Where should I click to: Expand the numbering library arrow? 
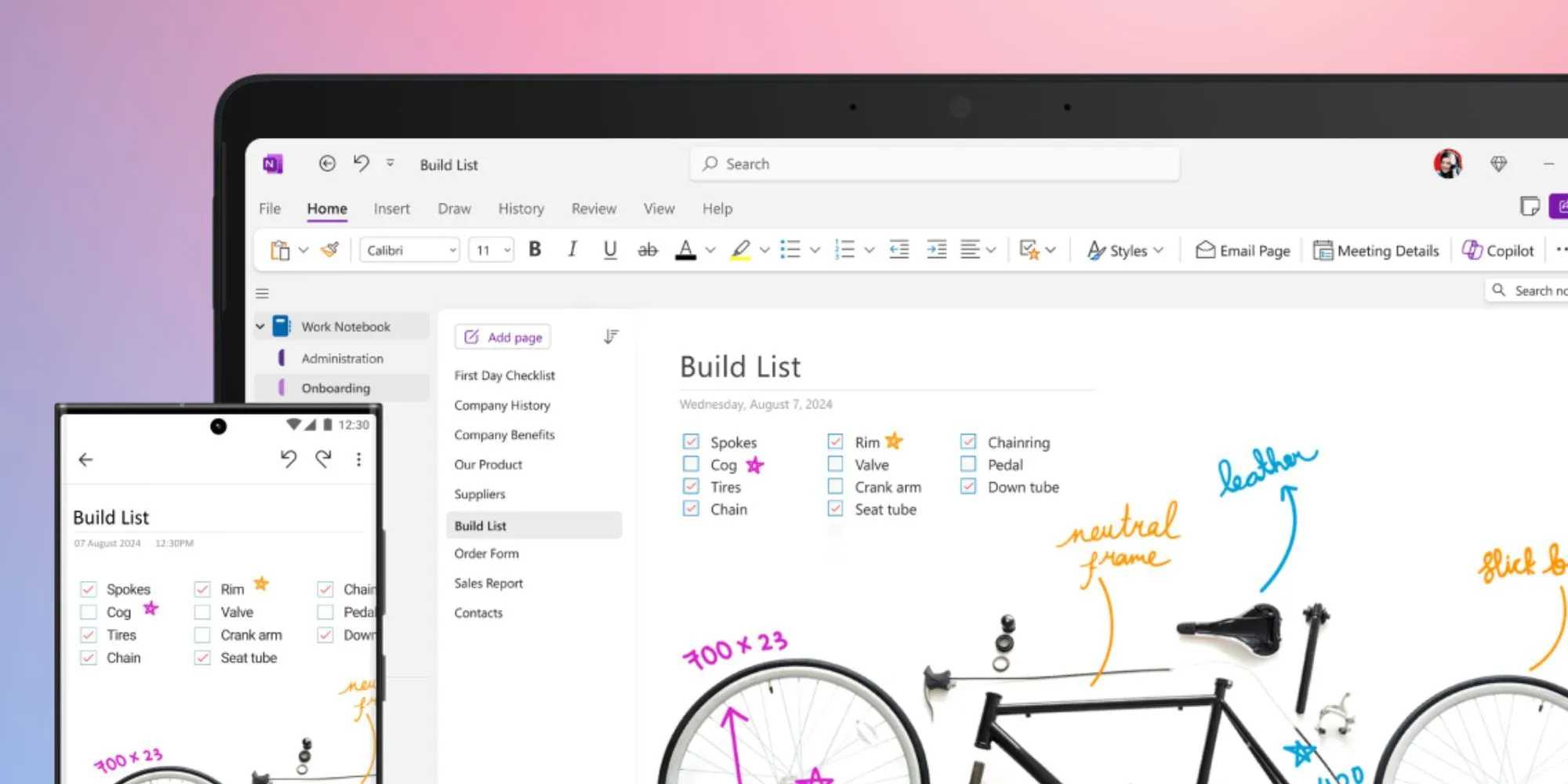tap(869, 250)
